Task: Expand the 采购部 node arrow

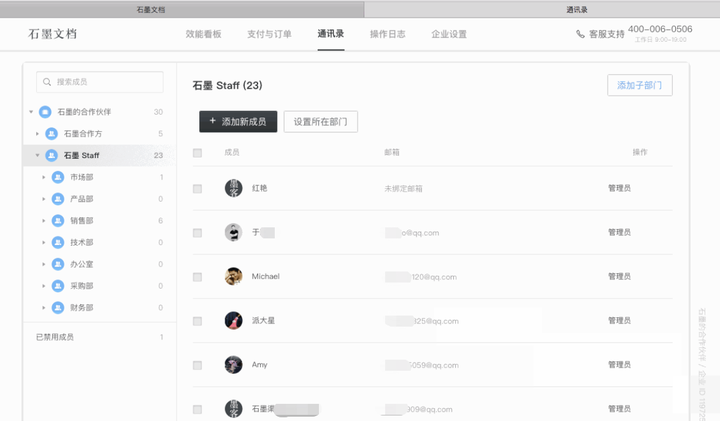Action: click(44, 286)
